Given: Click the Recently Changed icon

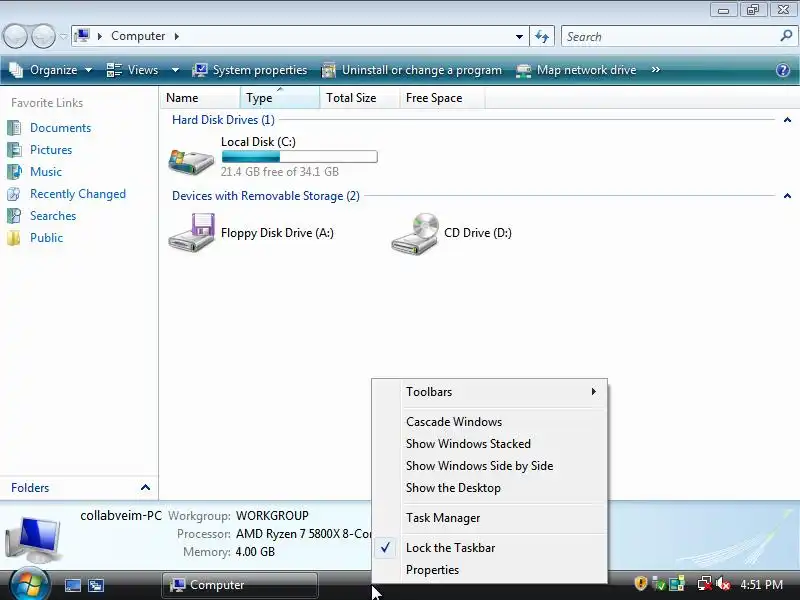Looking at the screenshot, I should [x=14, y=194].
